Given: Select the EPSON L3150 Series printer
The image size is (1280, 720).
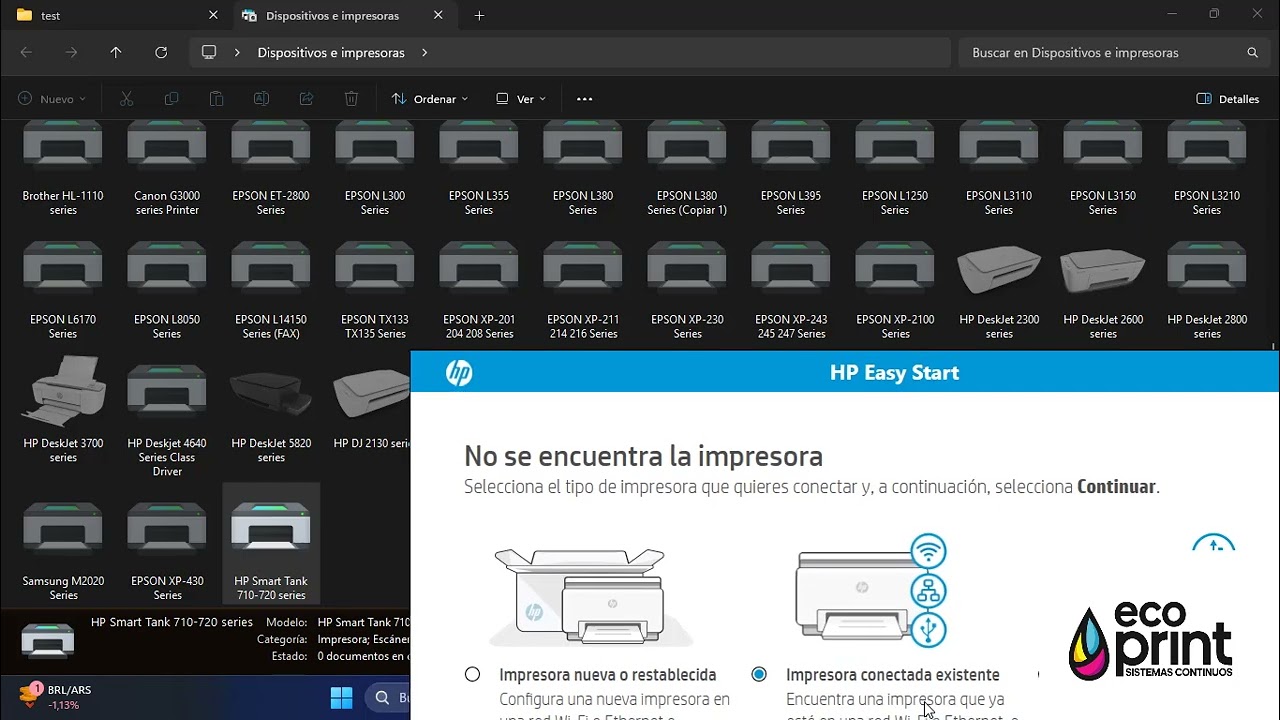Looking at the screenshot, I should 1103,168.
